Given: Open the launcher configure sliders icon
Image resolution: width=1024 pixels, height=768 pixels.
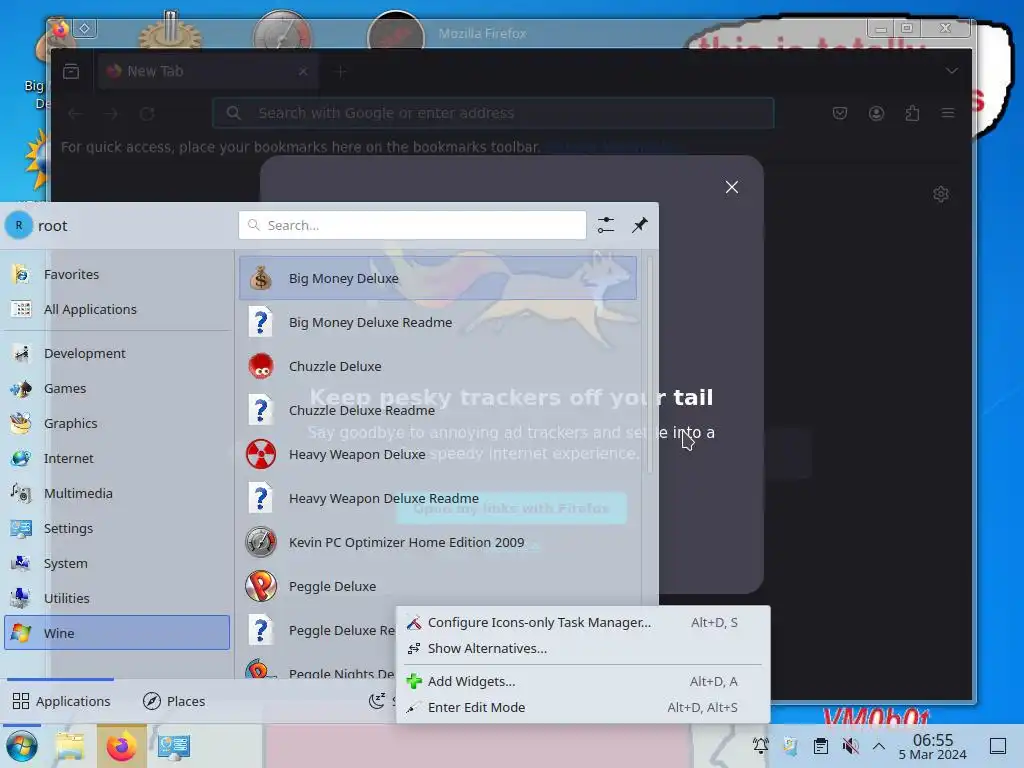Looking at the screenshot, I should [605, 225].
